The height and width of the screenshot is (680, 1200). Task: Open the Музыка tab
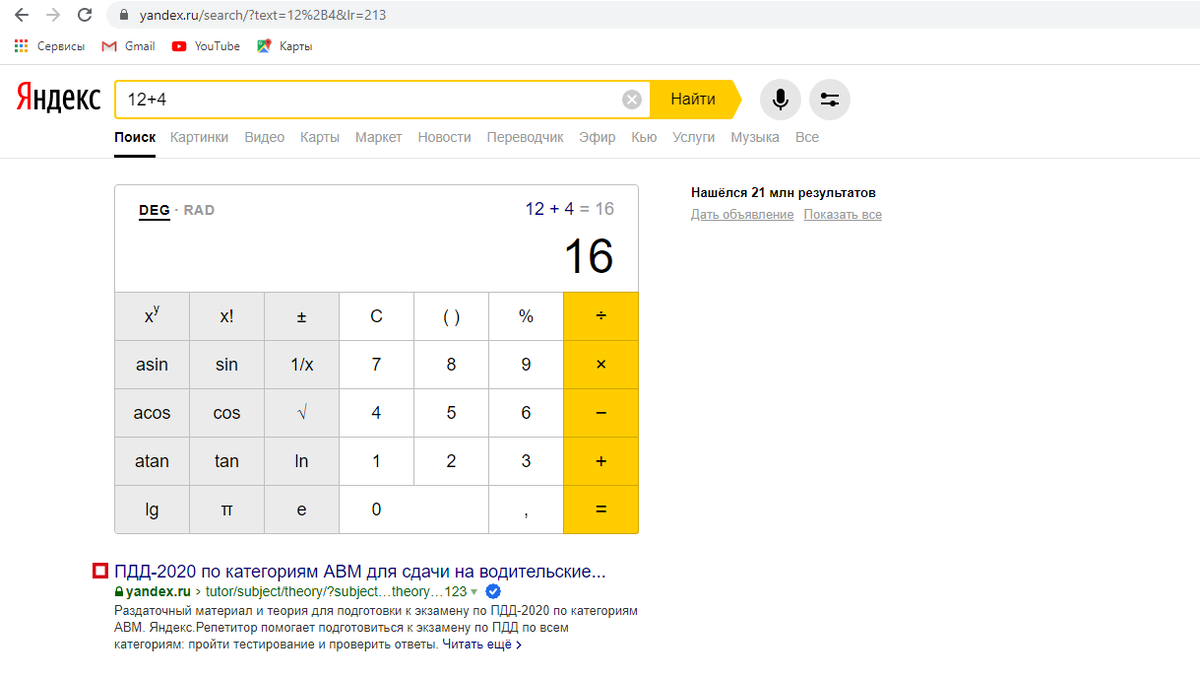tap(755, 137)
